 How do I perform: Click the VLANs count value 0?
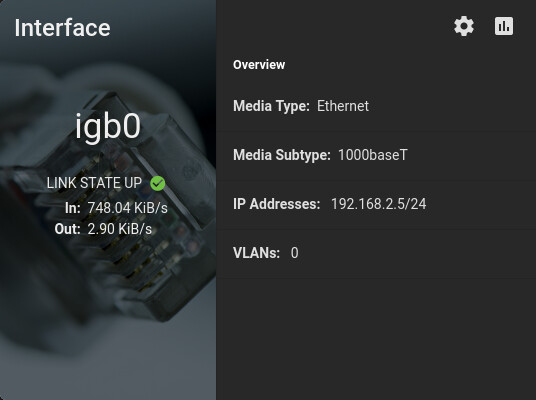[294, 253]
